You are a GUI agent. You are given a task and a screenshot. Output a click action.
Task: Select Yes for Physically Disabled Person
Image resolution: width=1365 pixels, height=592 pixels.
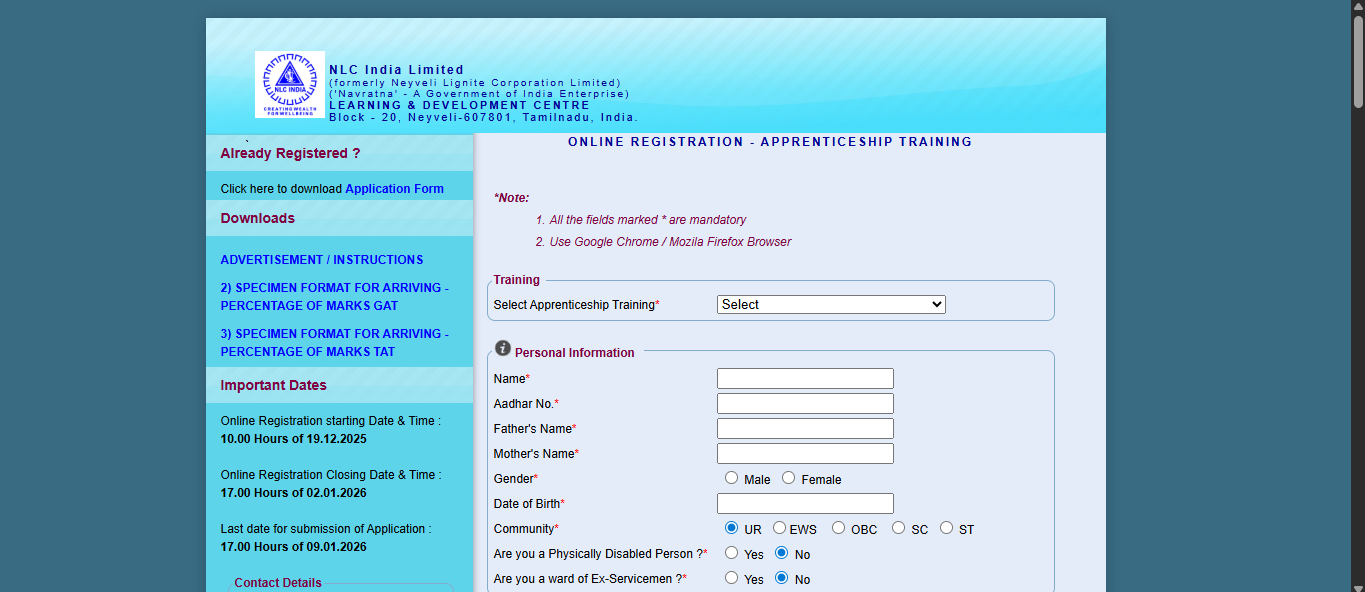pyautogui.click(x=731, y=552)
